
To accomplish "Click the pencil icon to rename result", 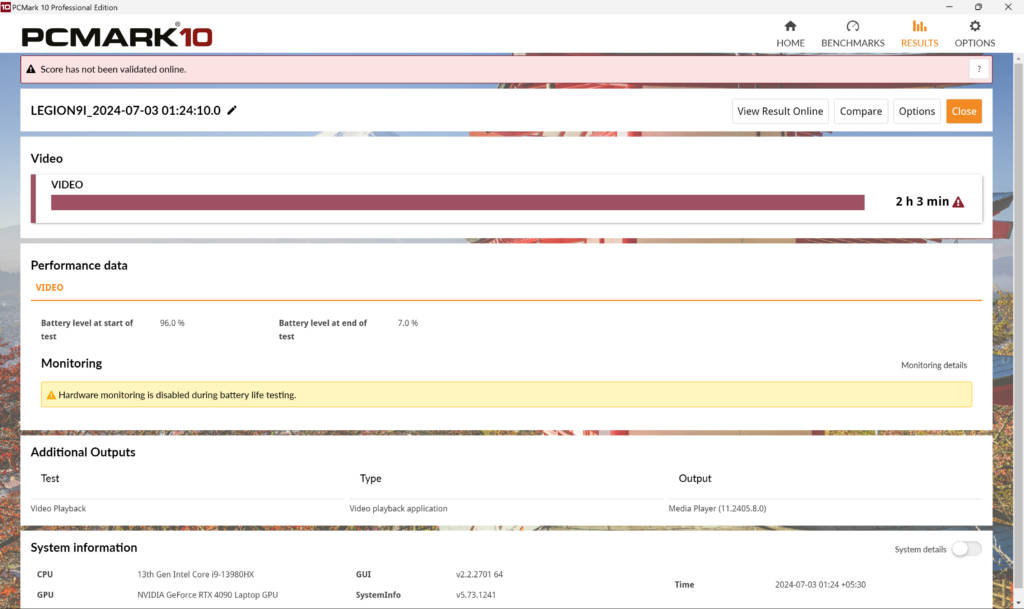I will tap(232, 111).
